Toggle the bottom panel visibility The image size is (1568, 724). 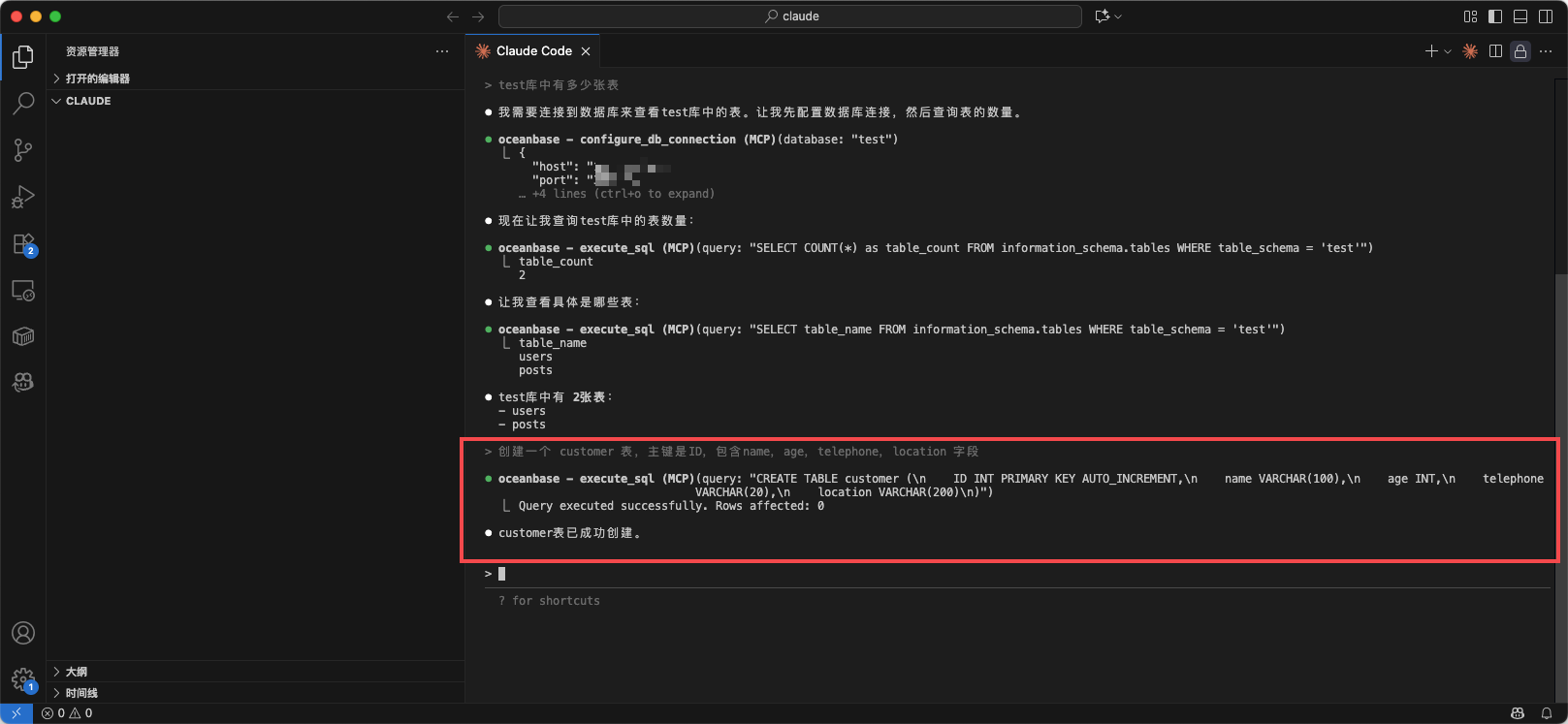[x=1520, y=16]
